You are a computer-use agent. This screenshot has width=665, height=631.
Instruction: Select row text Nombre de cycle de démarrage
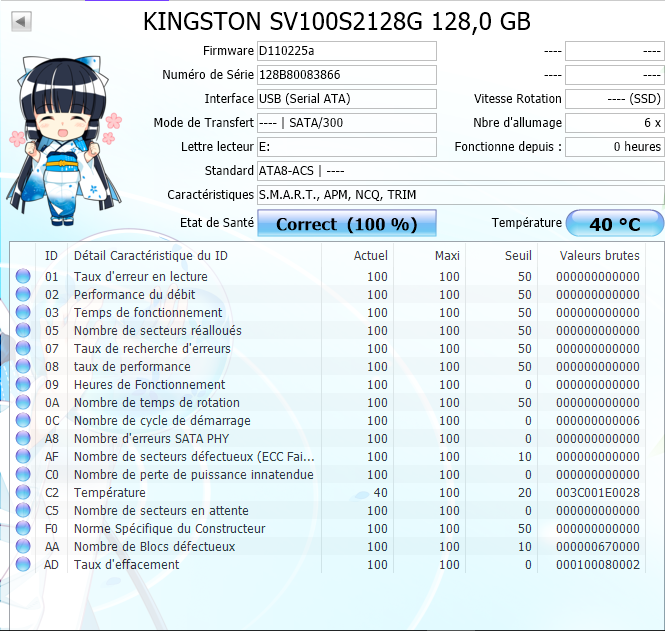(x=162, y=421)
